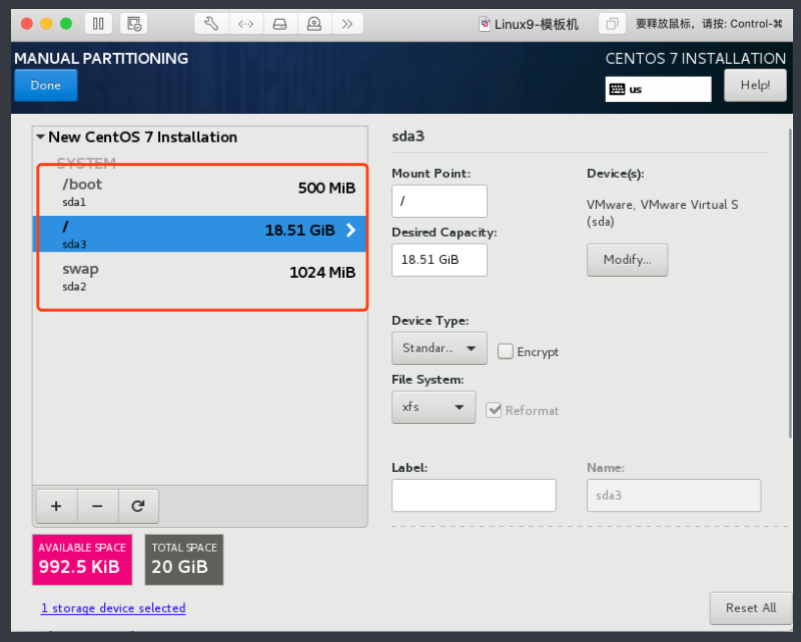Click the Mount Point input field
Viewport: 801px width, 642px height.
[439, 201]
